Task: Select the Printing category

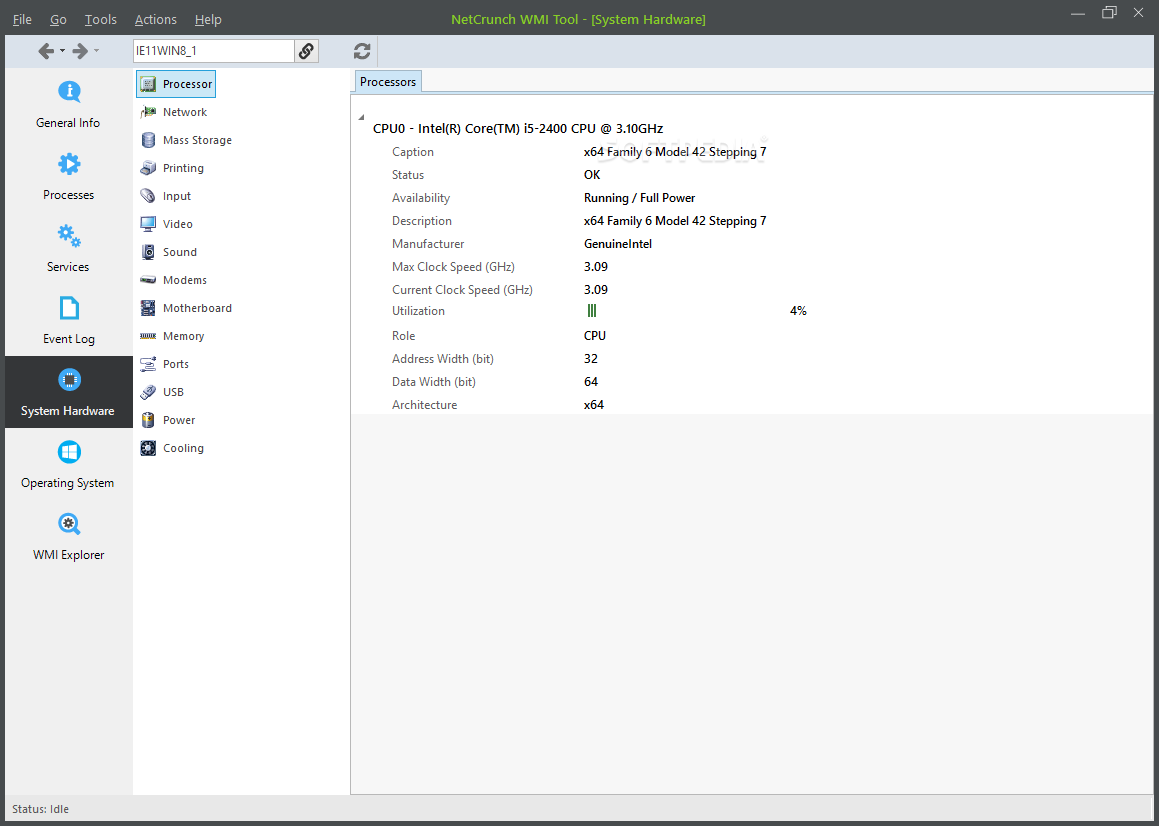Action: (x=173, y=169)
